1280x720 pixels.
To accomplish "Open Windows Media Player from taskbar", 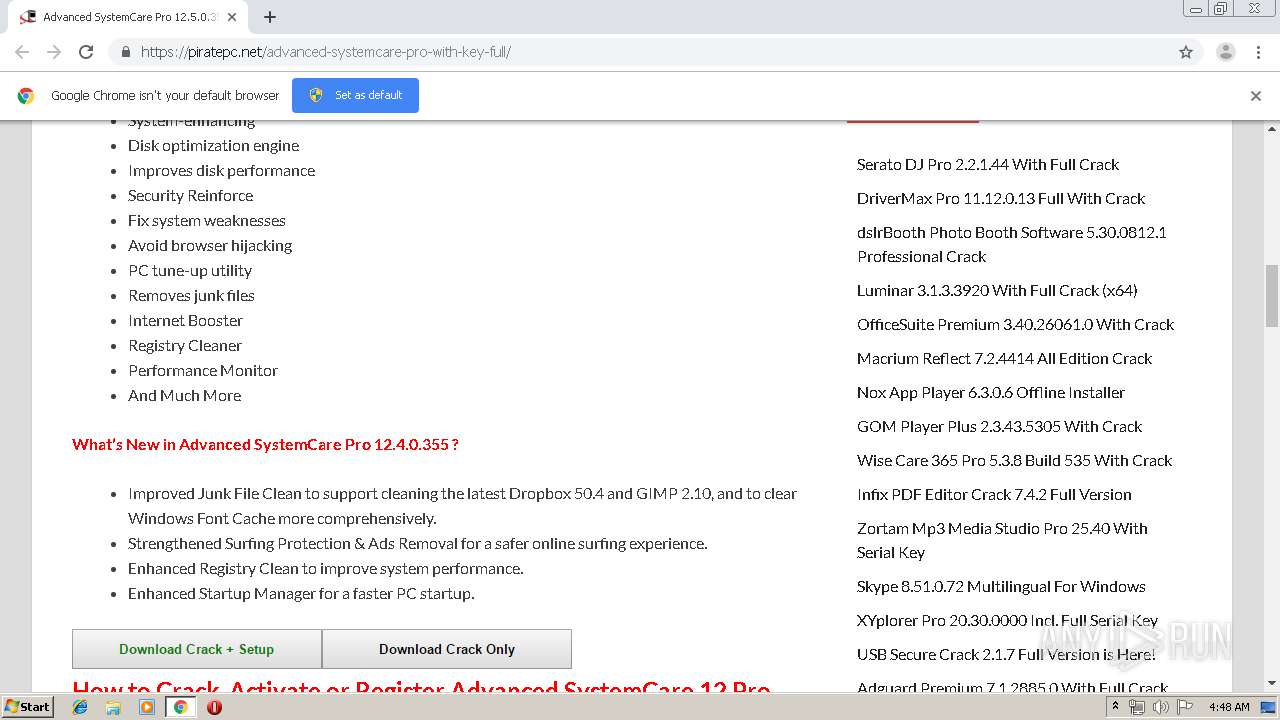I will tap(147, 707).
